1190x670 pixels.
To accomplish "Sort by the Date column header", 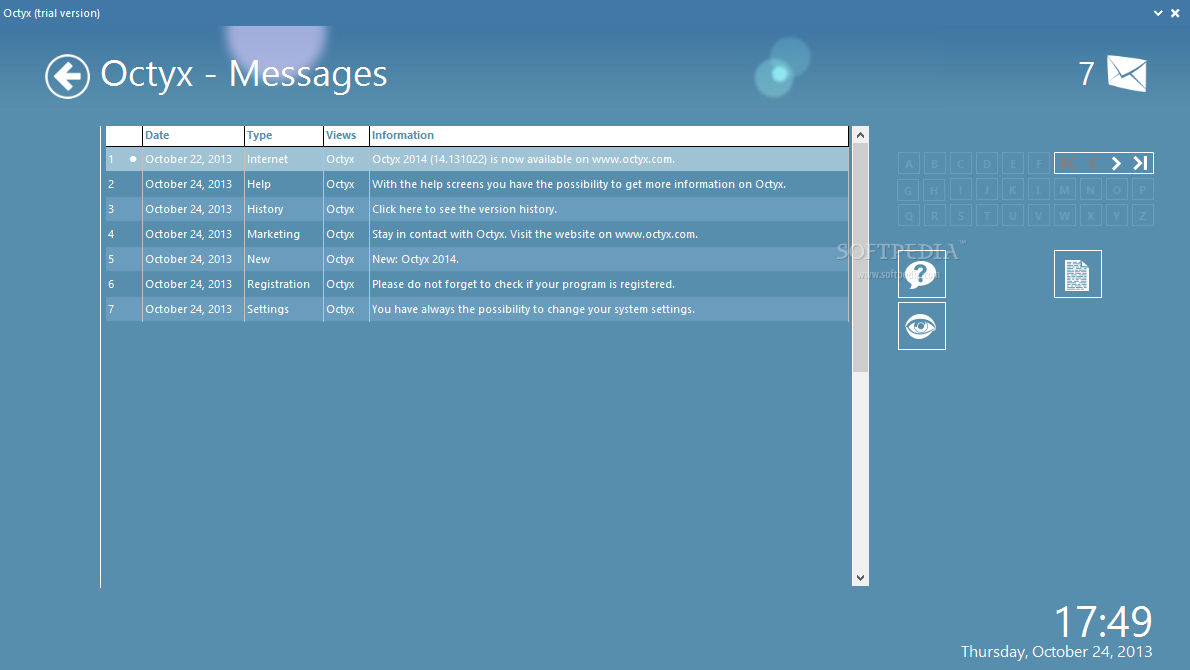I will pos(194,135).
